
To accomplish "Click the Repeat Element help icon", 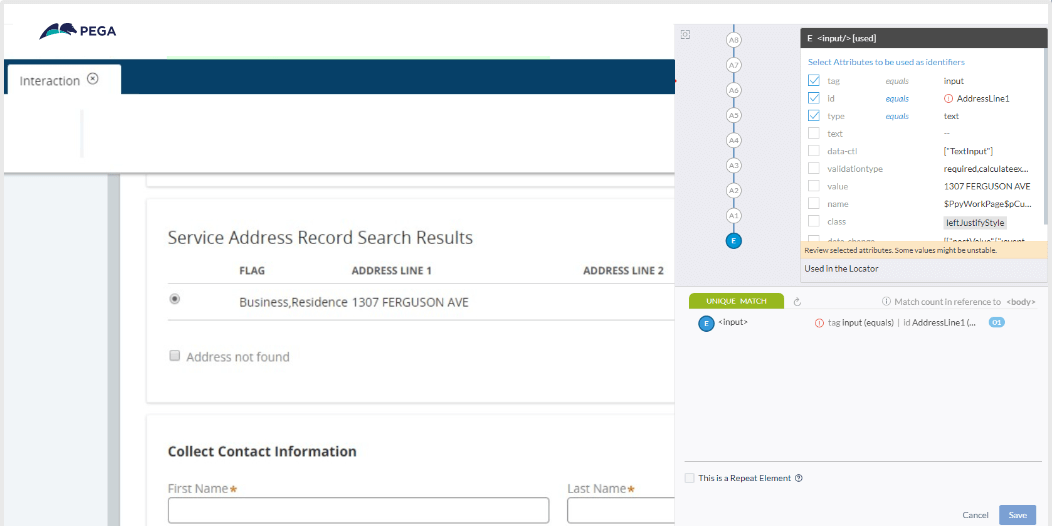I will point(798,478).
